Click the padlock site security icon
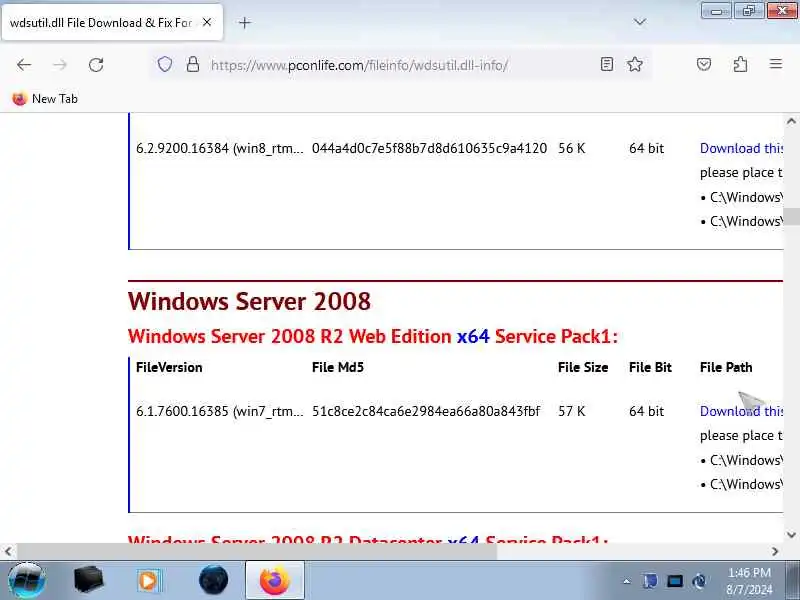The width and height of the screenshot is (800, 600). (x=192, y=64)
